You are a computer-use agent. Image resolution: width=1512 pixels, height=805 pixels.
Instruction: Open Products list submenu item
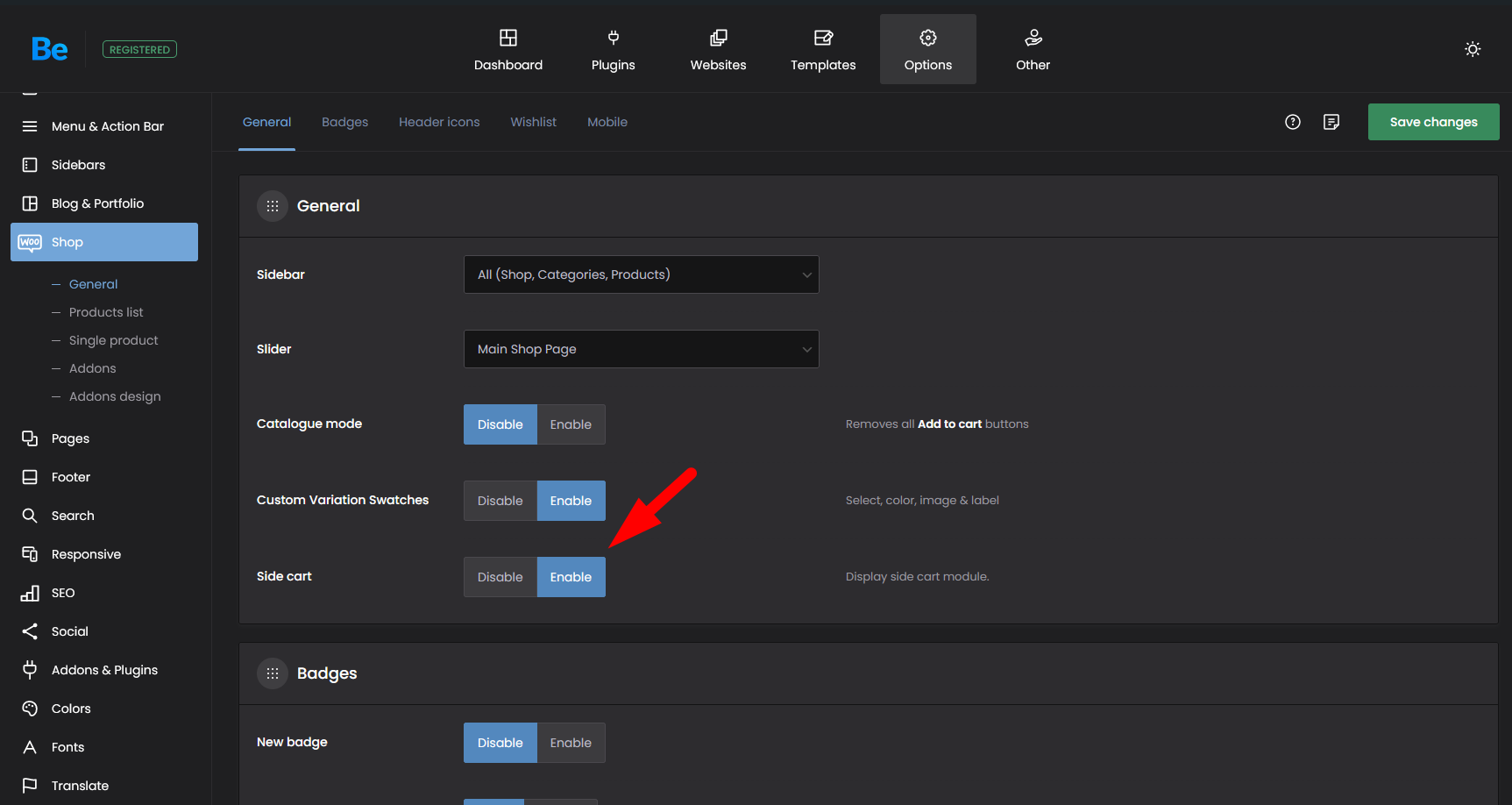point(106,312)
